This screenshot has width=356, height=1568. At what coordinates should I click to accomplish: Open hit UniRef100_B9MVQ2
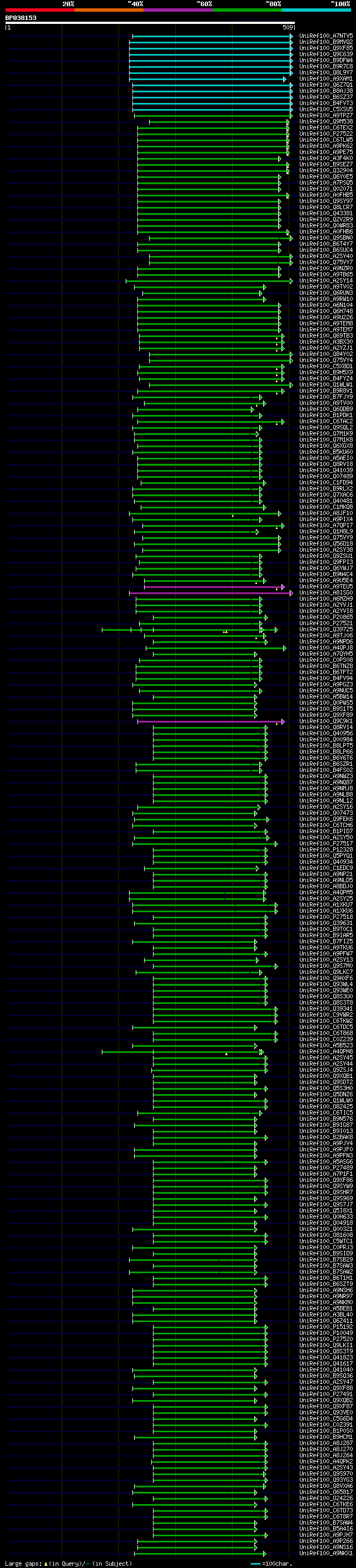[325, 42]
